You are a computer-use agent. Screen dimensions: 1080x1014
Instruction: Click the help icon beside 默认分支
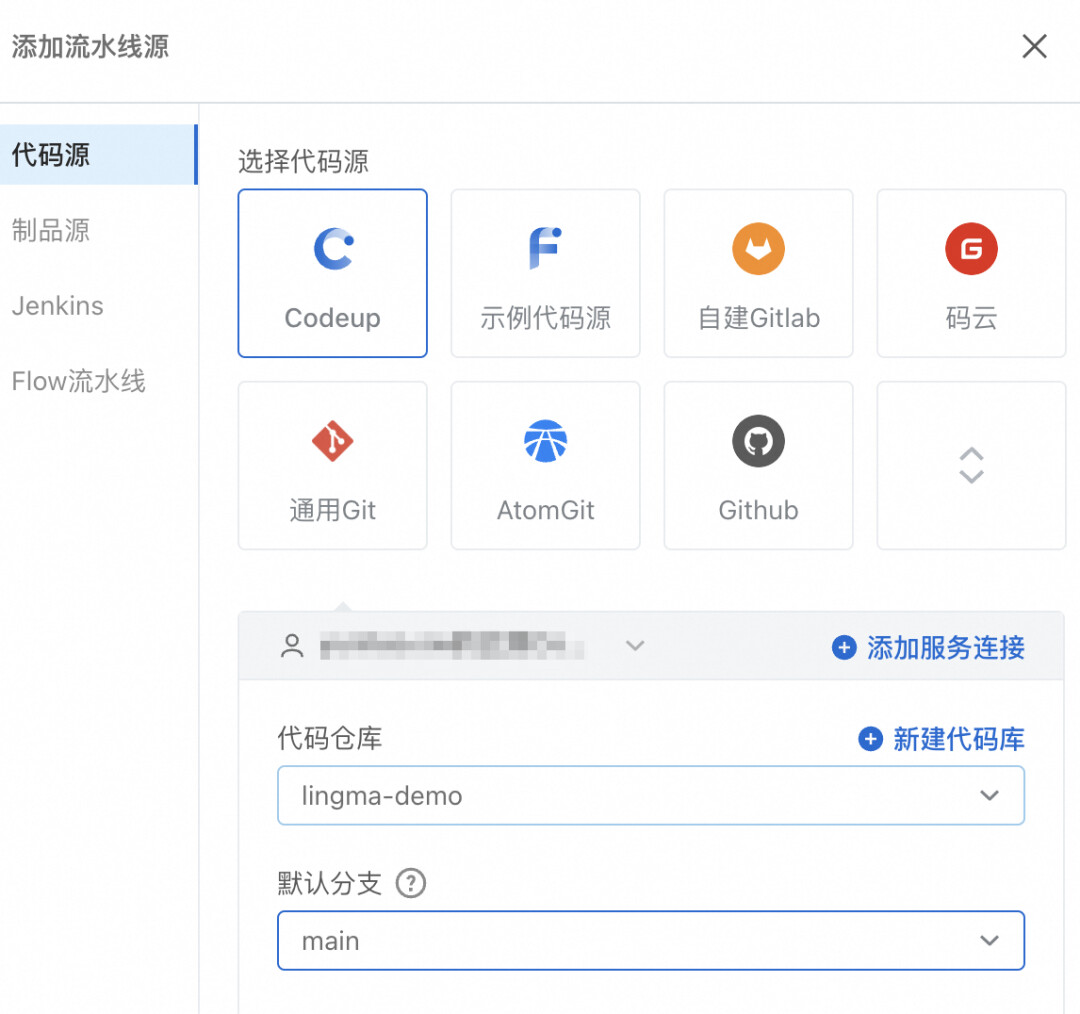point(411,884)
